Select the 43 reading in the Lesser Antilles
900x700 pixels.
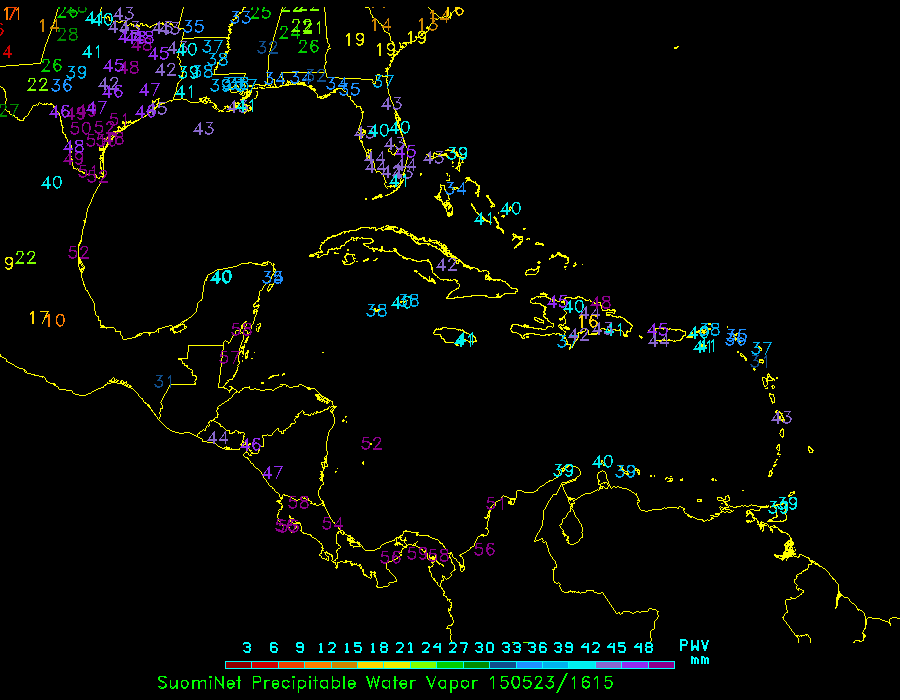tap(782, 417)
